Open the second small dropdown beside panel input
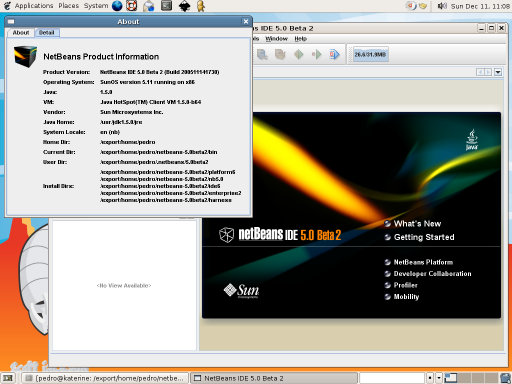512x384 pixels. (x=439, y=378)
